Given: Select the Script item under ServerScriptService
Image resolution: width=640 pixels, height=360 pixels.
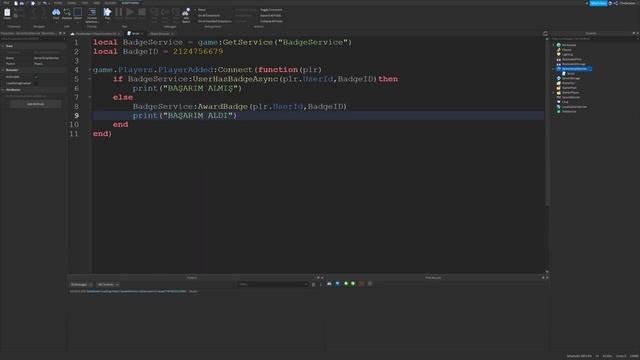Looking at the screenshot, I should coord(571,73).
